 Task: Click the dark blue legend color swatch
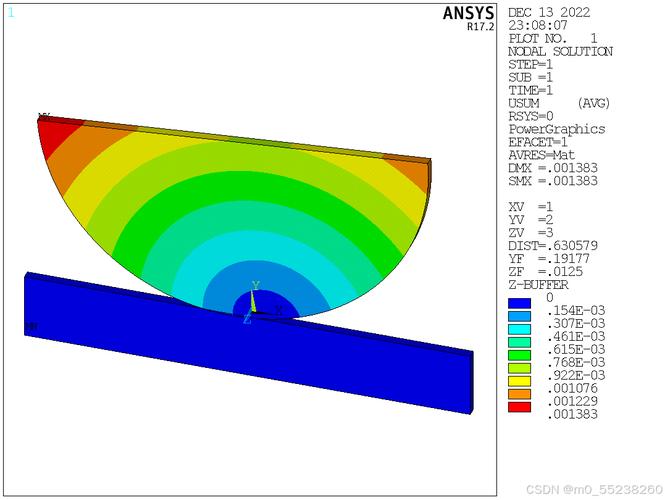pos(519,304)
